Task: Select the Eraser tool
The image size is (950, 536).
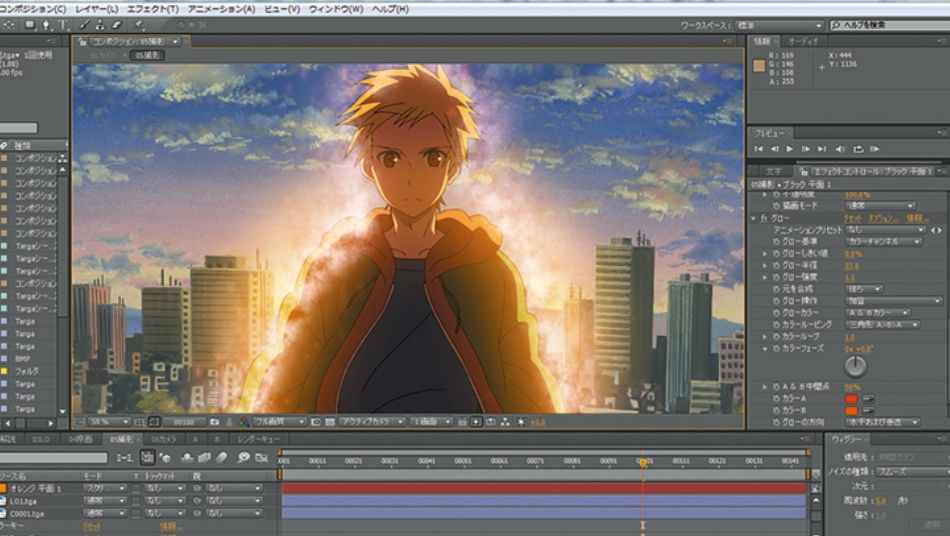Action: coord(117,24)
